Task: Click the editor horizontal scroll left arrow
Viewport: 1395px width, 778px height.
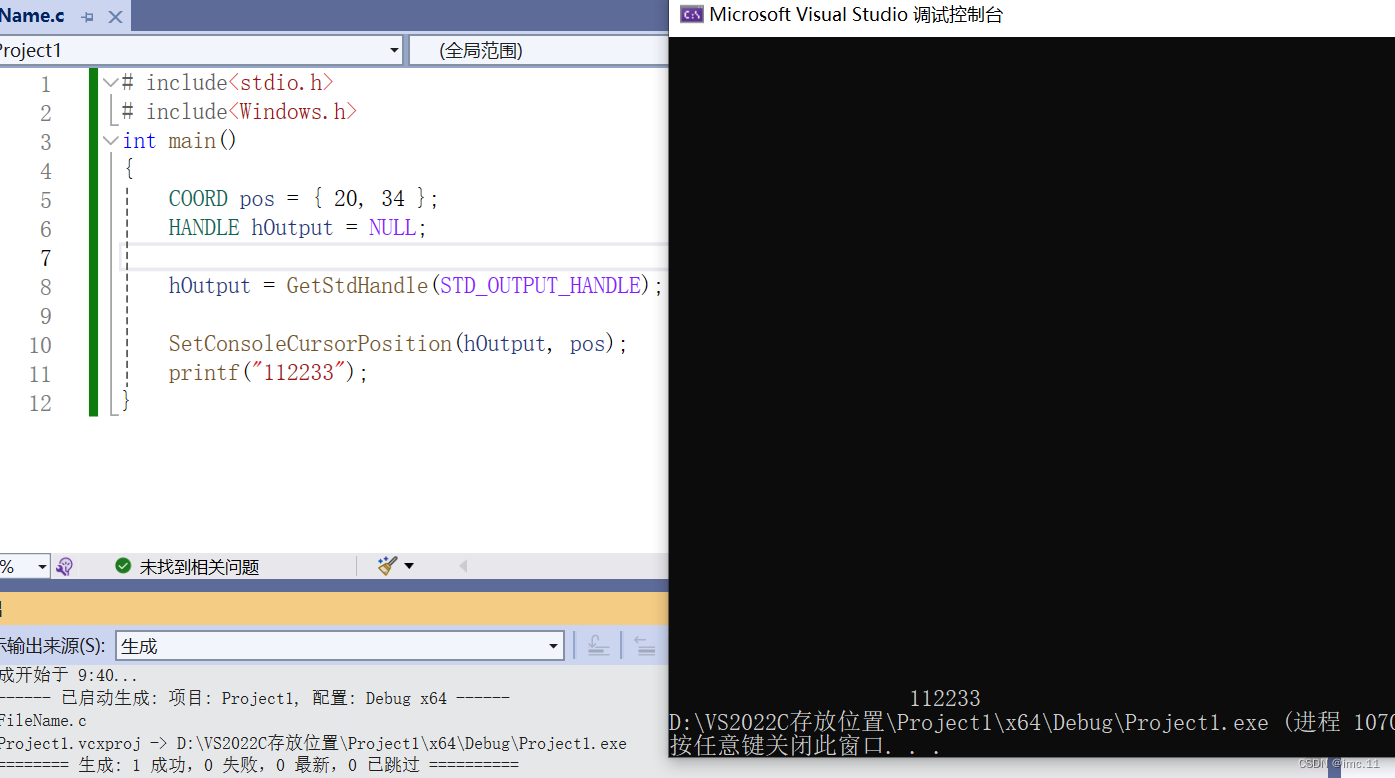Action: point(463,566)
